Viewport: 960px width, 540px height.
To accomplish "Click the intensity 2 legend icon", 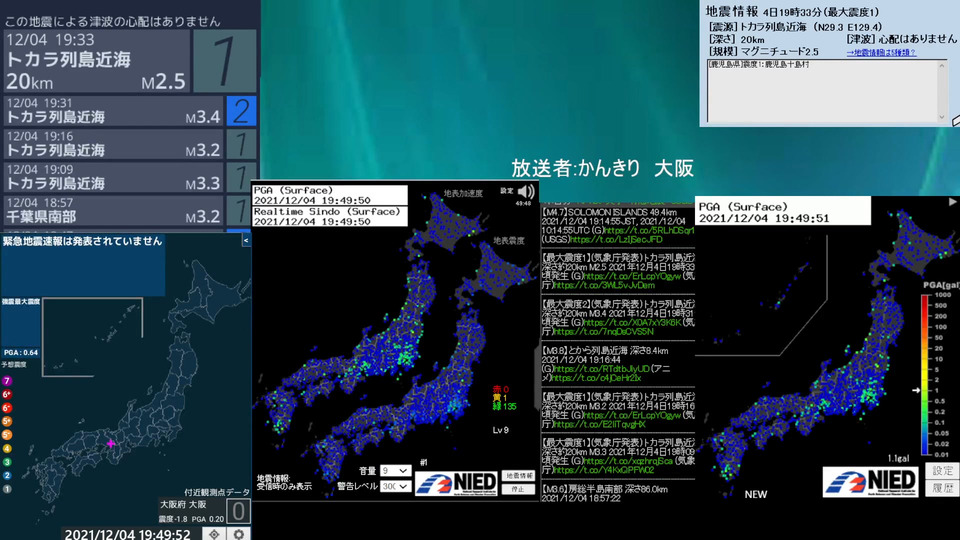I will (x=7, y=475).
